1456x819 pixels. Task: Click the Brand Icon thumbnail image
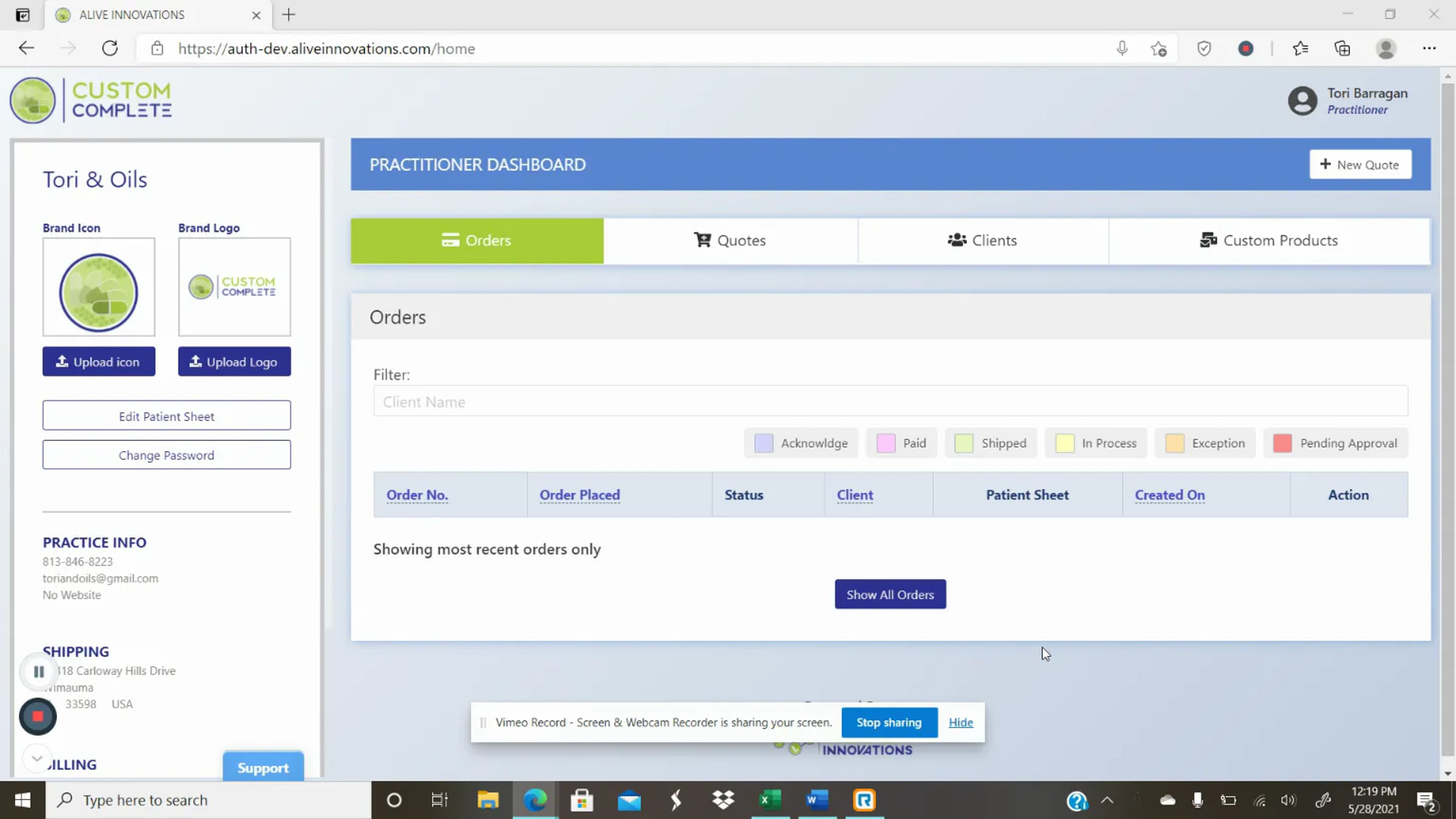99,287
